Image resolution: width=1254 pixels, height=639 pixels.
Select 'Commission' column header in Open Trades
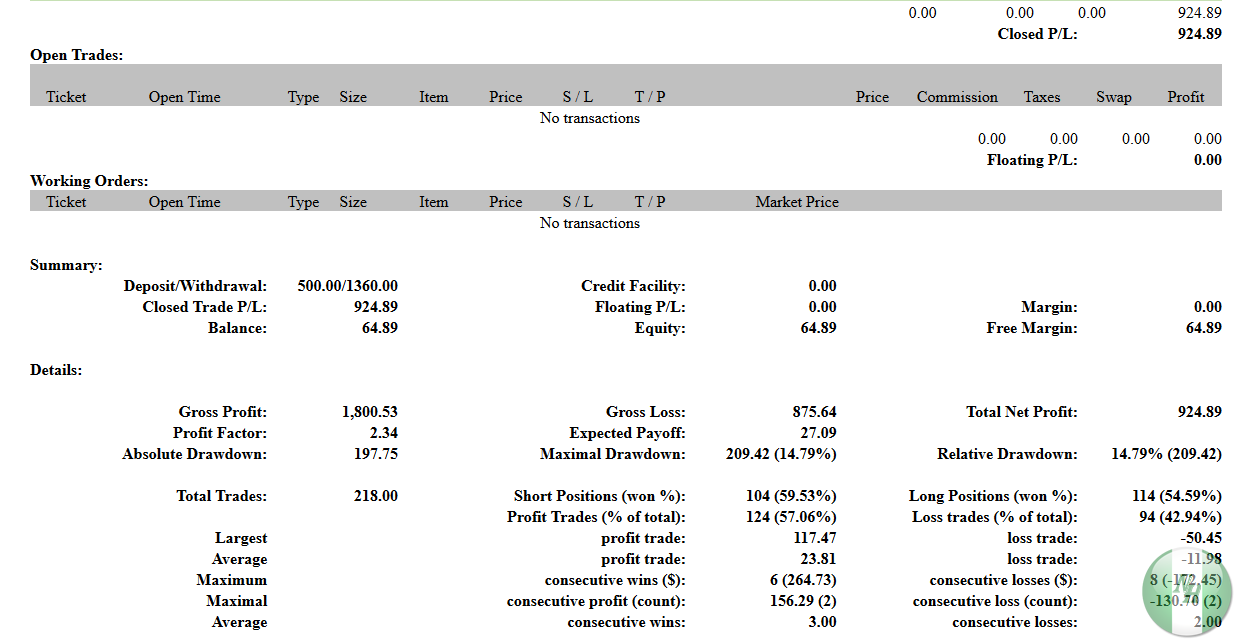957,97
